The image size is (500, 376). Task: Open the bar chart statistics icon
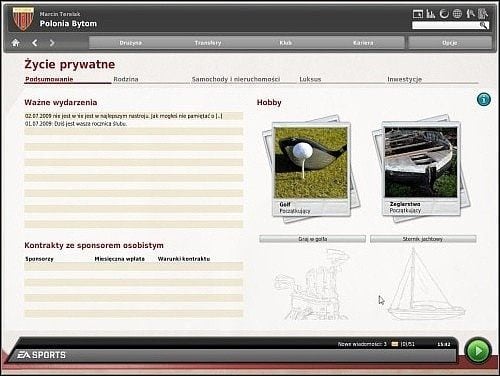pos(431,14)
